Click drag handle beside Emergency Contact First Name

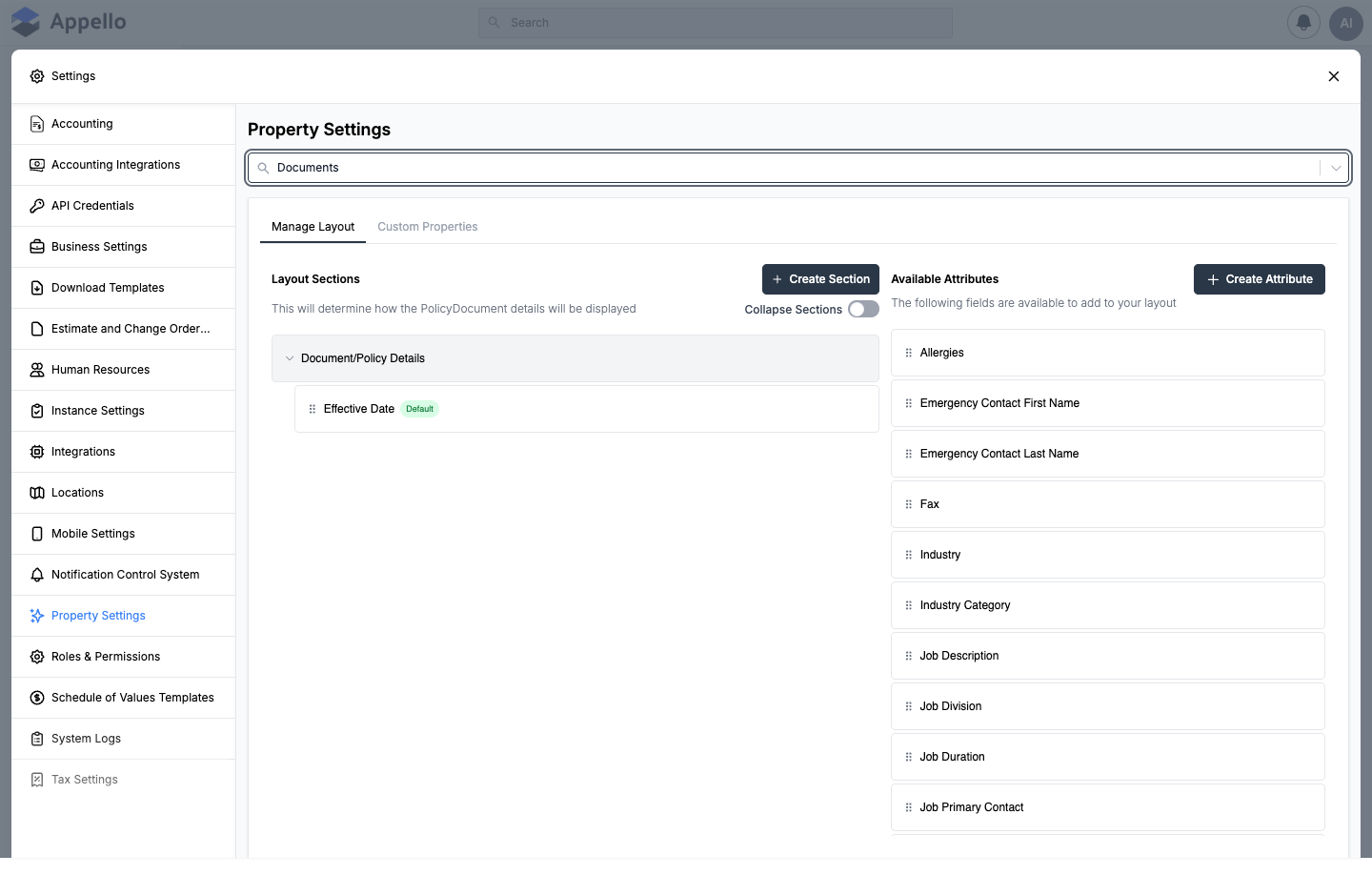pyautogui.click(x=909, y=403)
